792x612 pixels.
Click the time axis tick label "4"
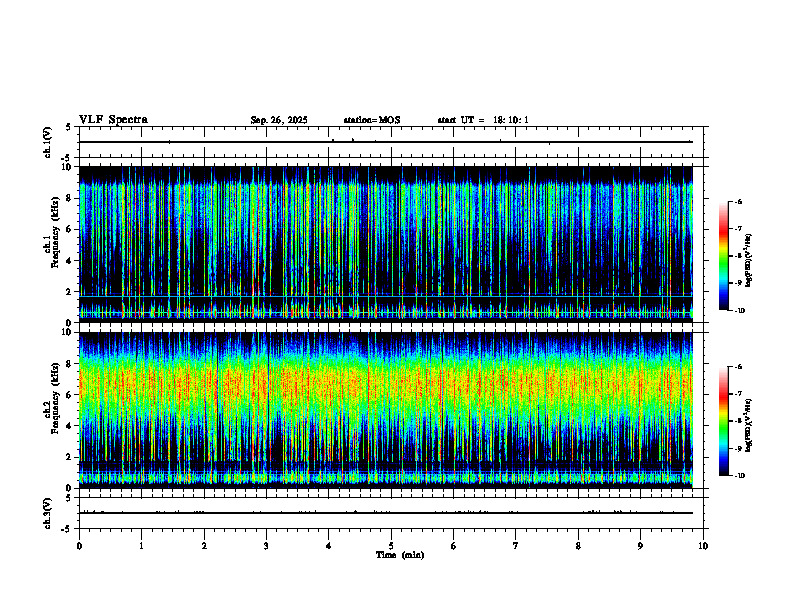click(x=329, y=546)
